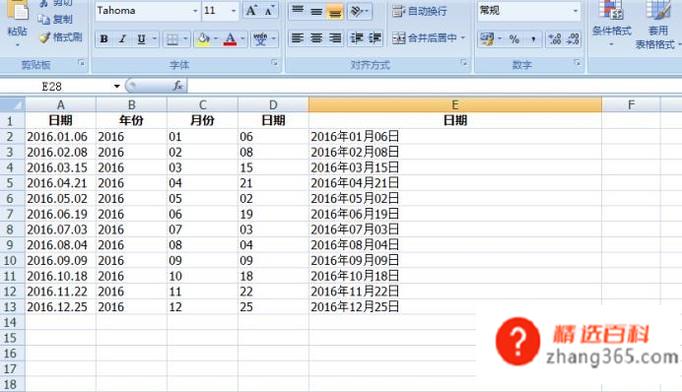The image size is (682, 392).
Task: Open 常规 number format dropdown
Action: click(575, 11)
